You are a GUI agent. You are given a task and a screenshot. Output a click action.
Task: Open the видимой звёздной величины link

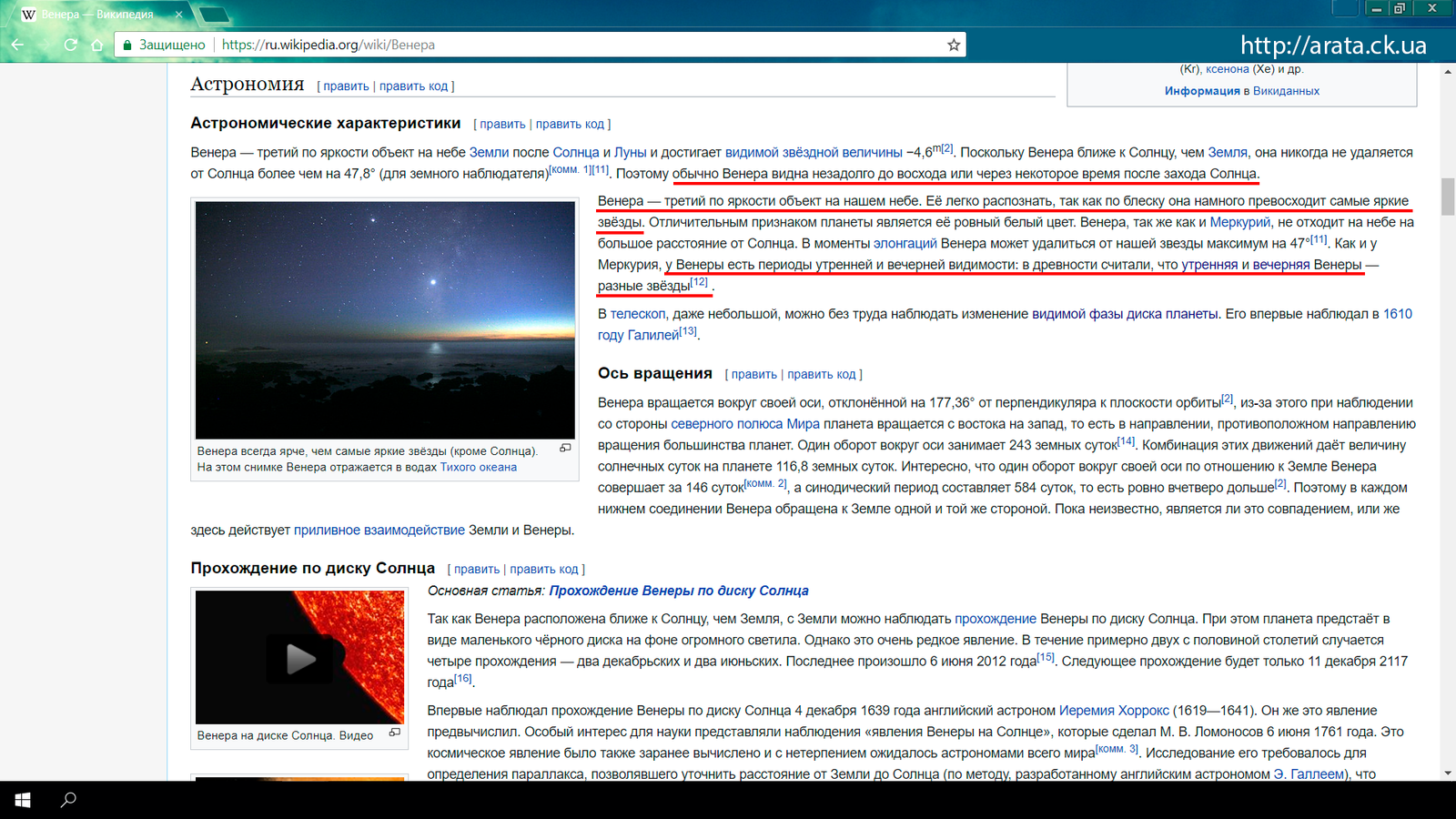(814, 153)
